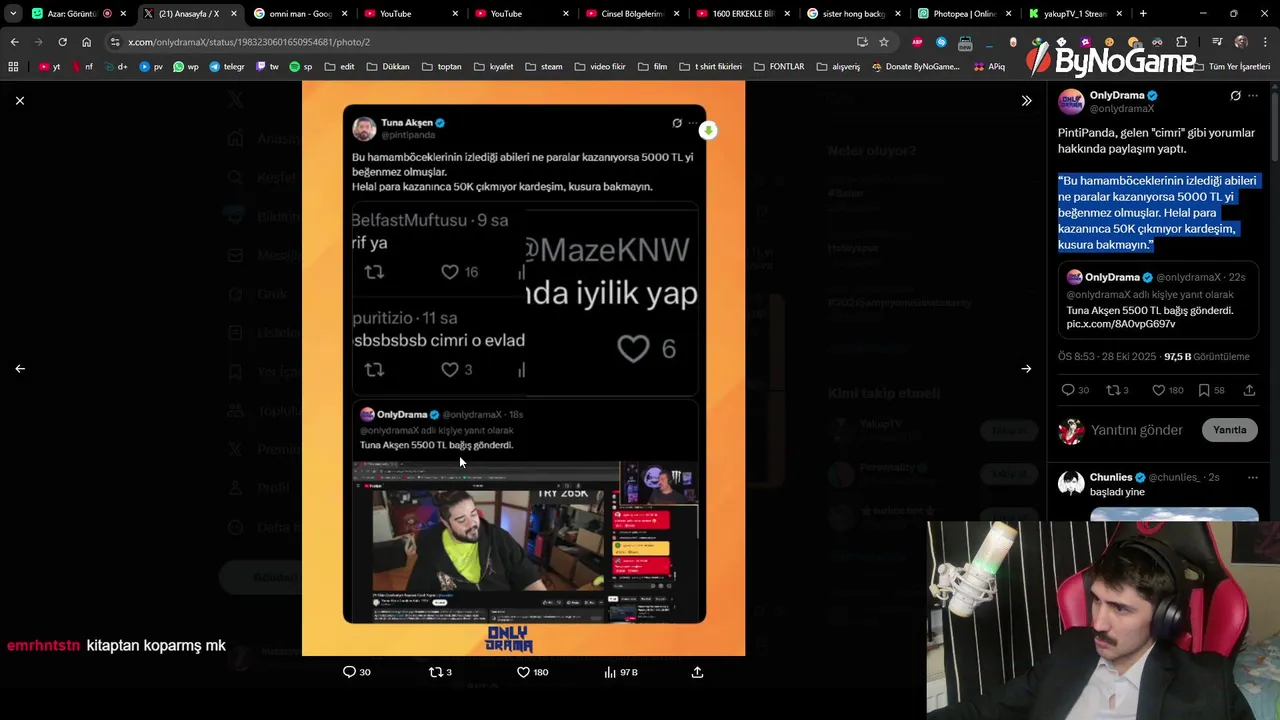Open the video fikir bookmark folder
The image size is (1280, 720).
(x=600, y=67)
